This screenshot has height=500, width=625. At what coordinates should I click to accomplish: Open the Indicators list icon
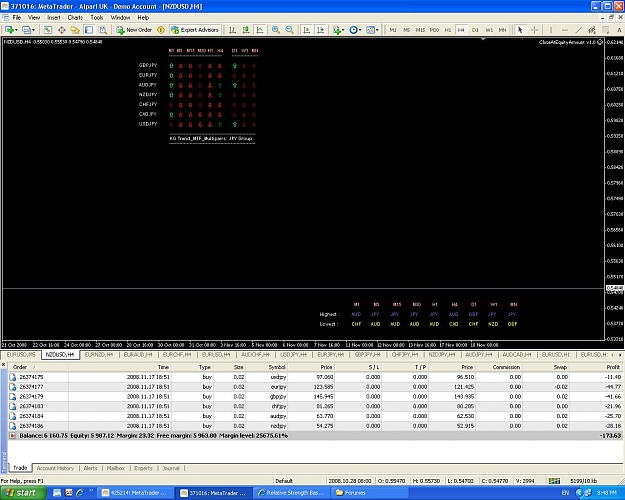pos(337,30)
